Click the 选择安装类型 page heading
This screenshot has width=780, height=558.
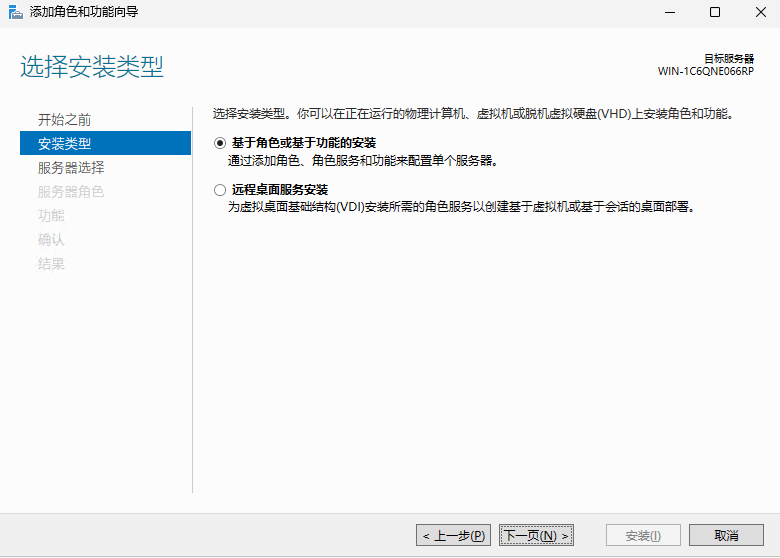(92, 68)
